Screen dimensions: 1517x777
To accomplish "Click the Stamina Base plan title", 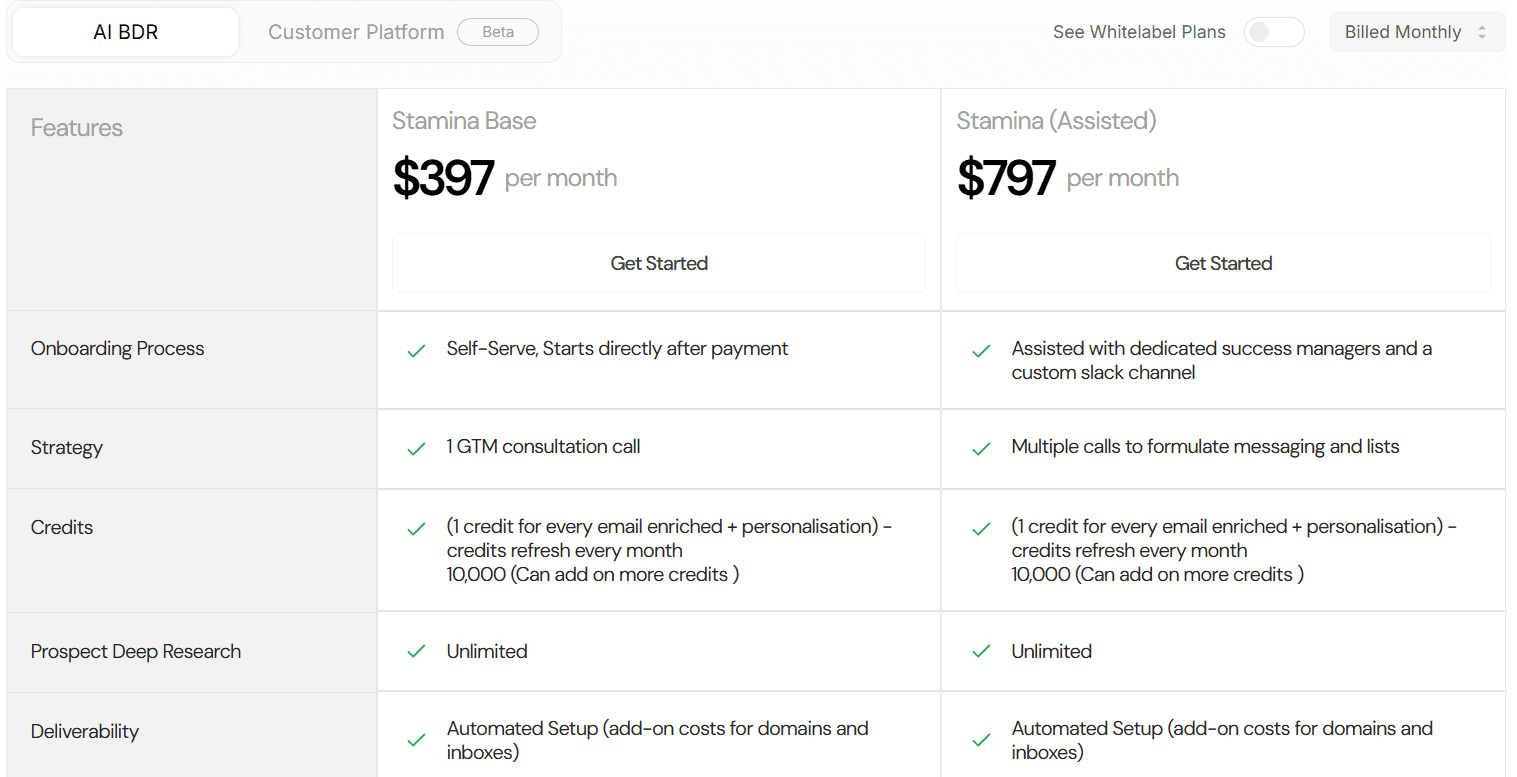I will point(464,121).
